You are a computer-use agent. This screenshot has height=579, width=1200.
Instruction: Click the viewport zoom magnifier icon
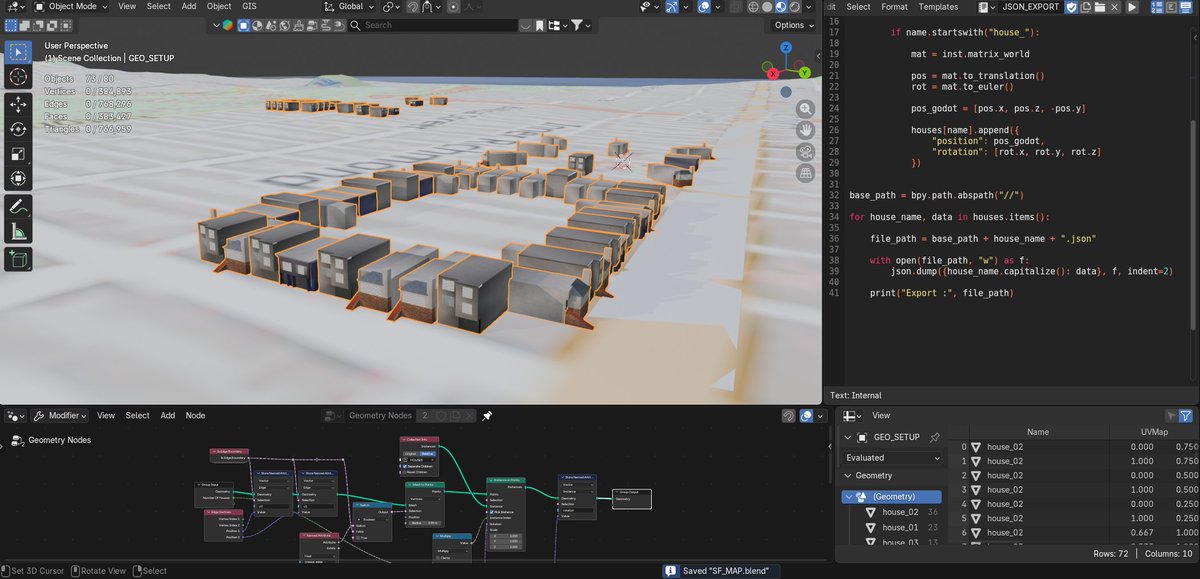[805, 108]
